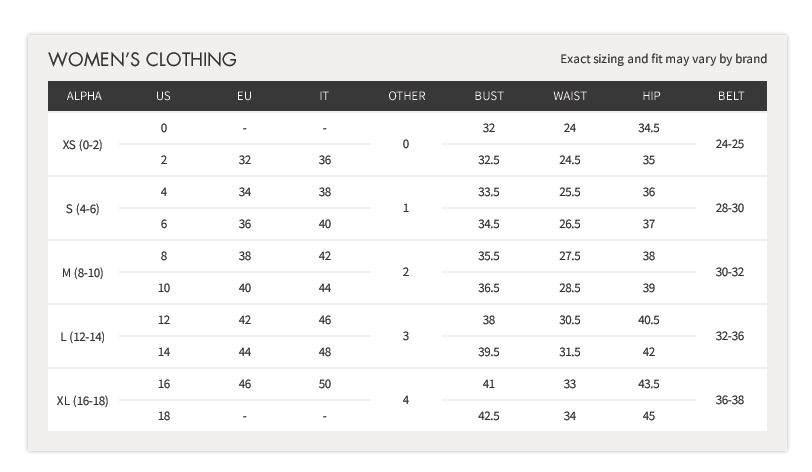Click the 'Exact sizing and fit' note
812x472 pixels.
[664, 59]
